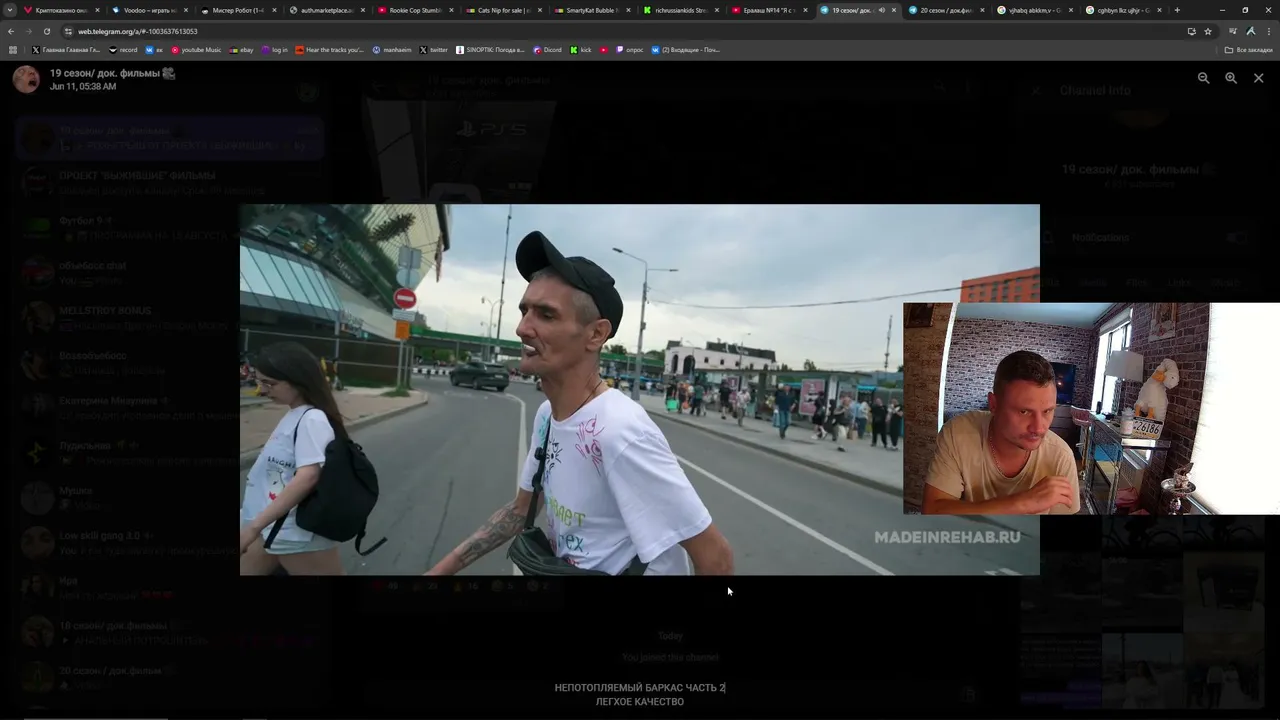Mute audio on the 19 сезон tab
This screenshot has width=1280, height=720.
tap(881, 10)
